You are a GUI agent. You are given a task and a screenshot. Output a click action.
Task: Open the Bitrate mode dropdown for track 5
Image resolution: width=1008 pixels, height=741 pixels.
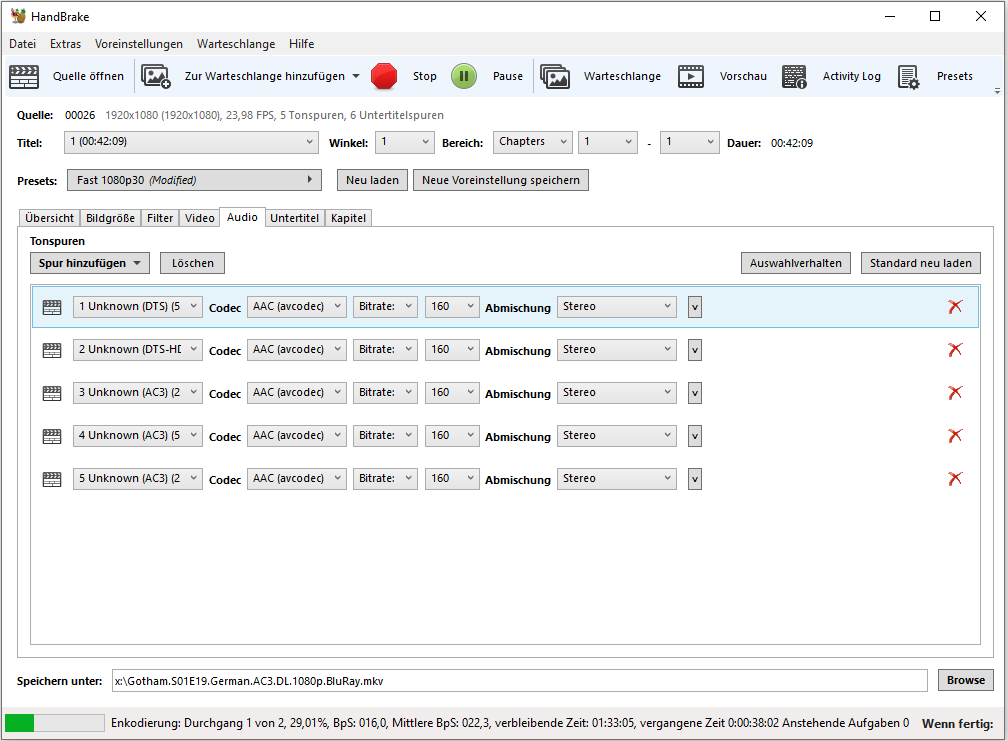tap(385, 479)
